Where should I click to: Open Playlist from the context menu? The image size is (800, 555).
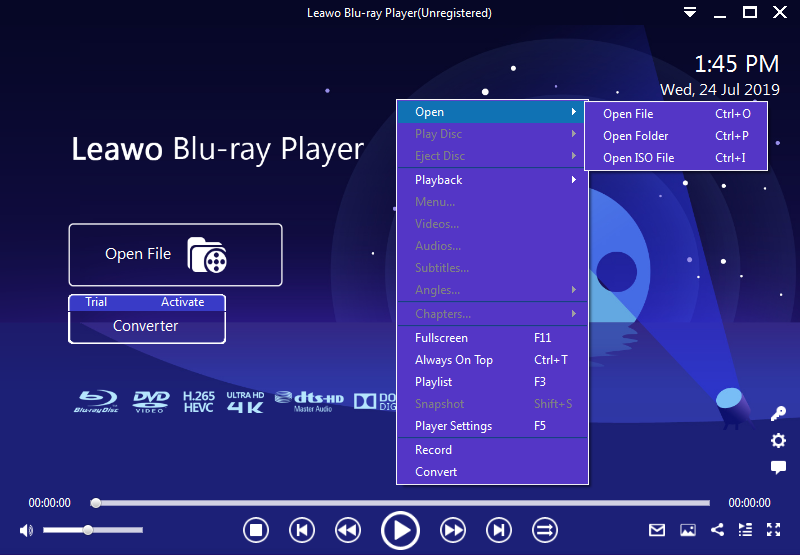coord(492,382)
